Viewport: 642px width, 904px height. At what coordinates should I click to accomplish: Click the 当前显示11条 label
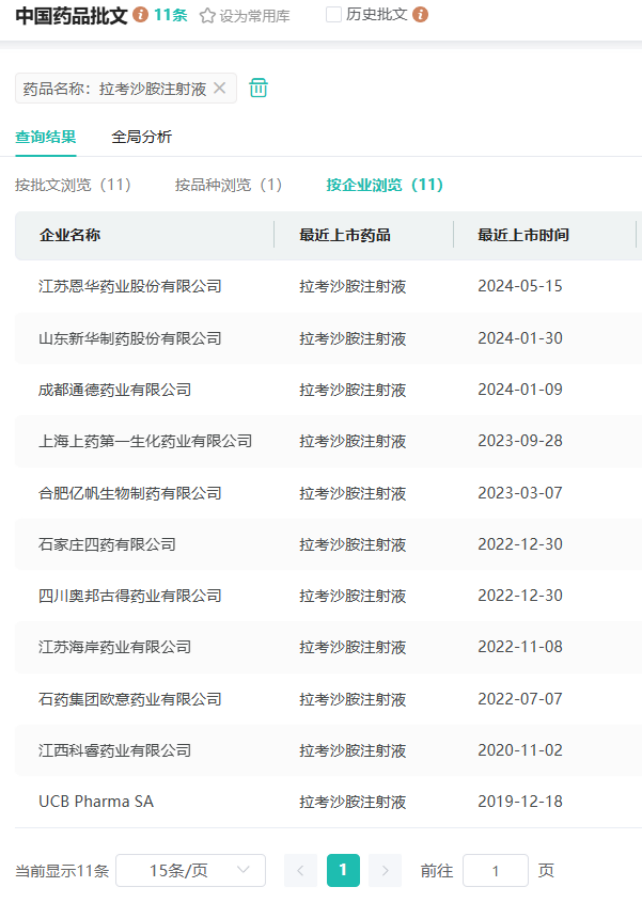click(62, 871)
